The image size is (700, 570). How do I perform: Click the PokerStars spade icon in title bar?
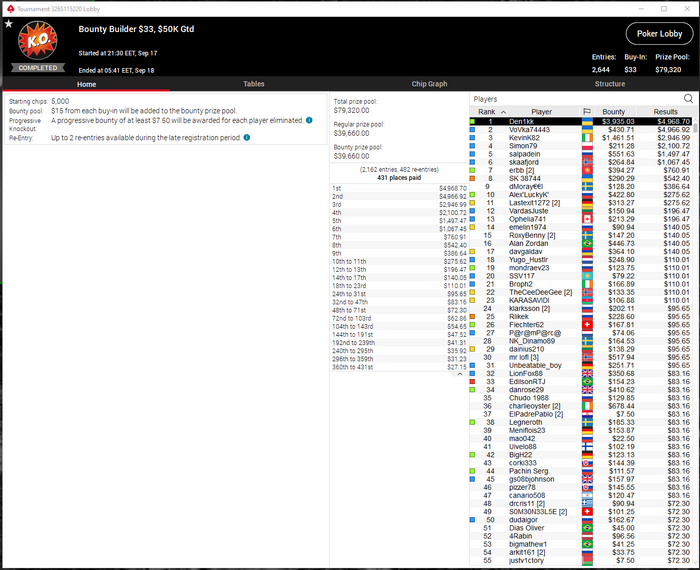[10, 9]
